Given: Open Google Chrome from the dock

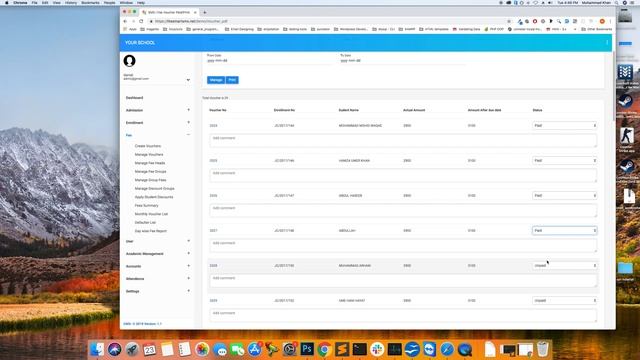Looking at the screenshot, I should click(x=324, y=349).
